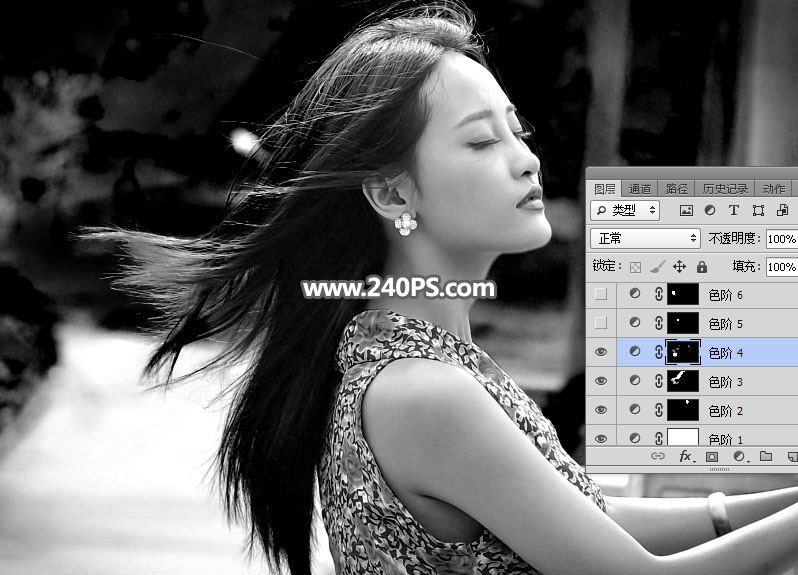Filter layers by adjustment layer icon
798x575 pixels.
point(710,210)
